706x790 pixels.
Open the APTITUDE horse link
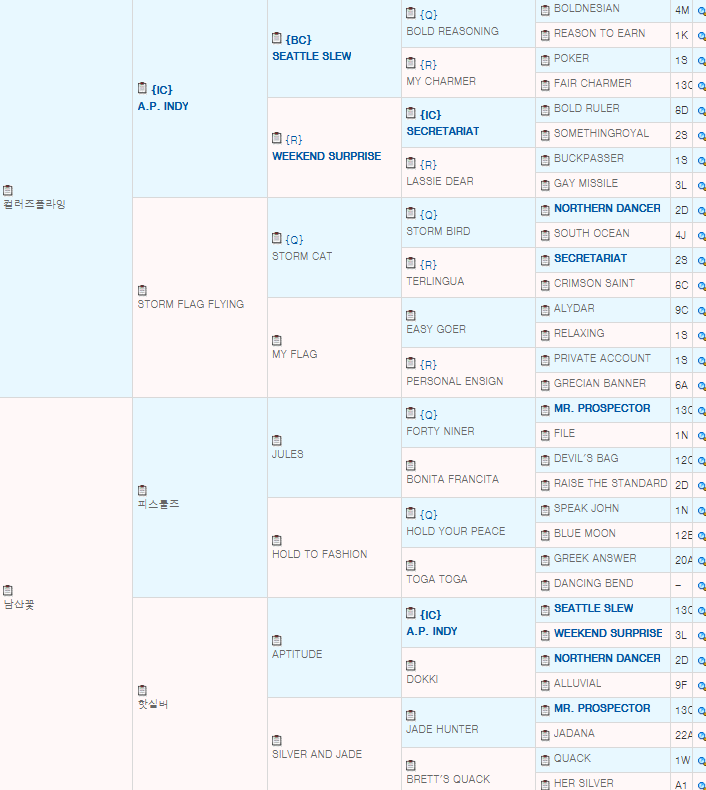297,654
